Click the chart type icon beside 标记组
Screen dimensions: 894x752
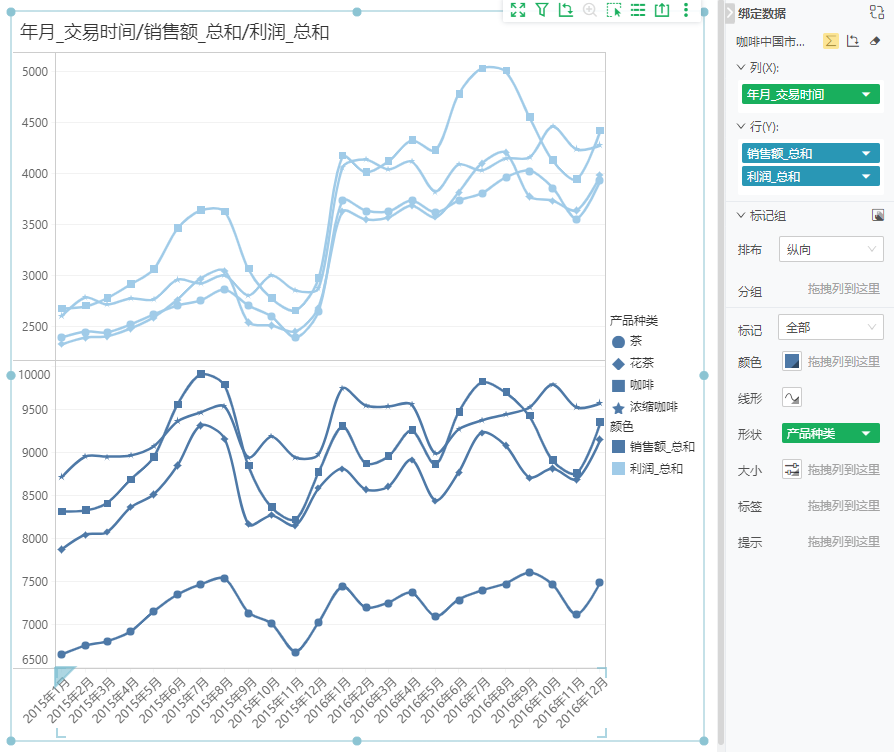tap(877, 215)
